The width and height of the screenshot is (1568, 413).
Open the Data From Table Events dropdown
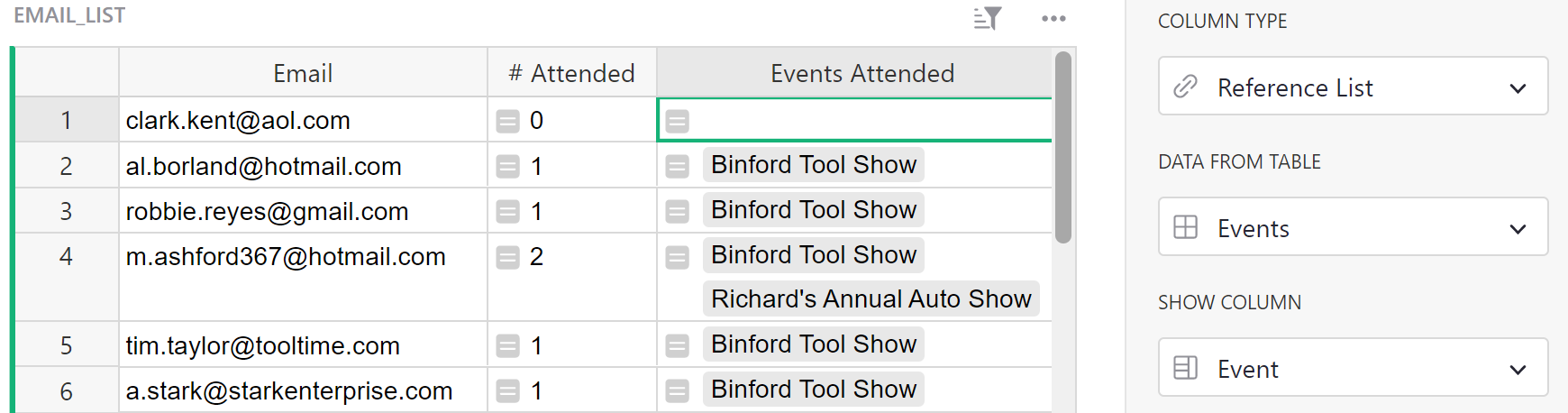pos(1518,228)
